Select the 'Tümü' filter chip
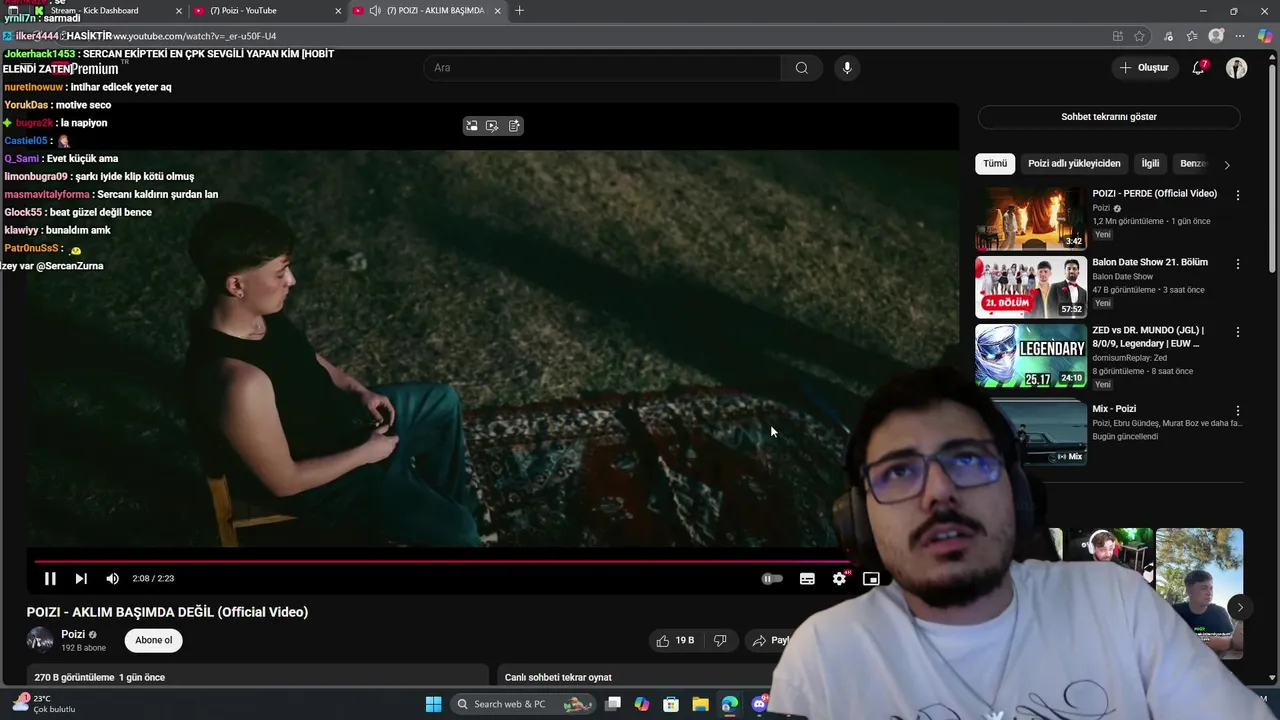1280x720 pixels. pos(995,163)
